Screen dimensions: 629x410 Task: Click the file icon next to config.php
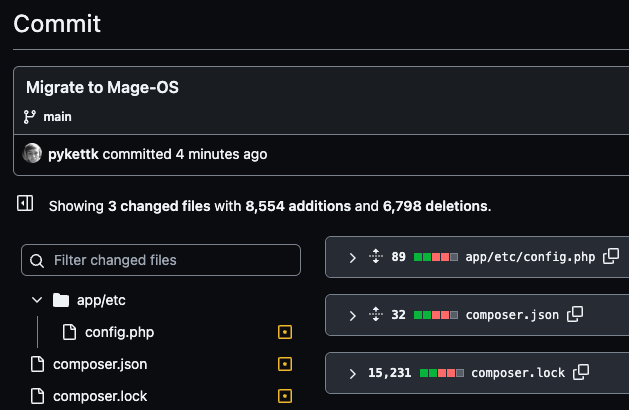(69, 332)
